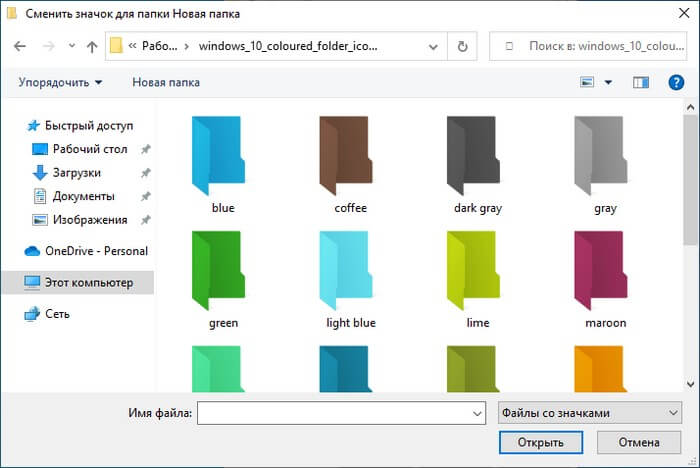Click the scroll up arrow of file list

coord(690,108)
